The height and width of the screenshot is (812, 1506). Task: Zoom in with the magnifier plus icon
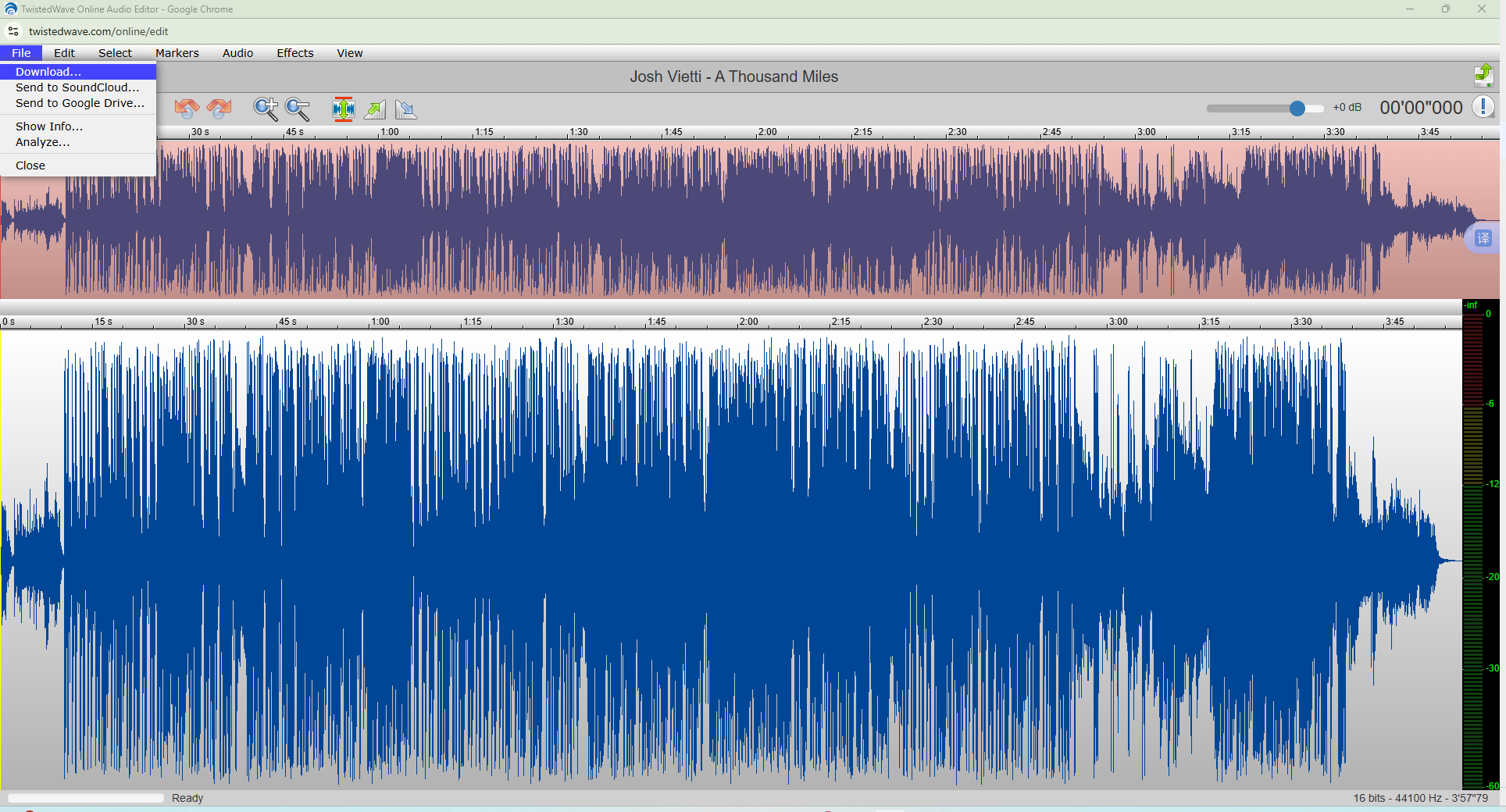click(x=266, y=109)
